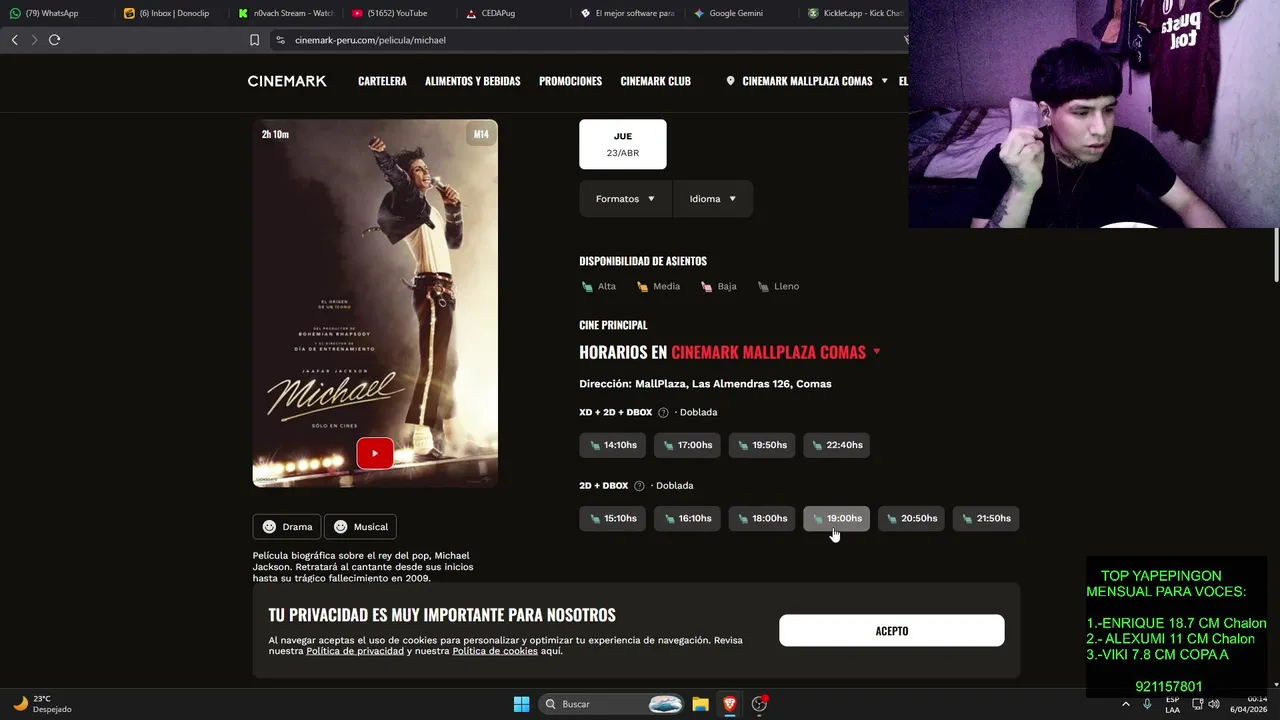
Task: Click the microphone tray icon
Action: 1147,704
